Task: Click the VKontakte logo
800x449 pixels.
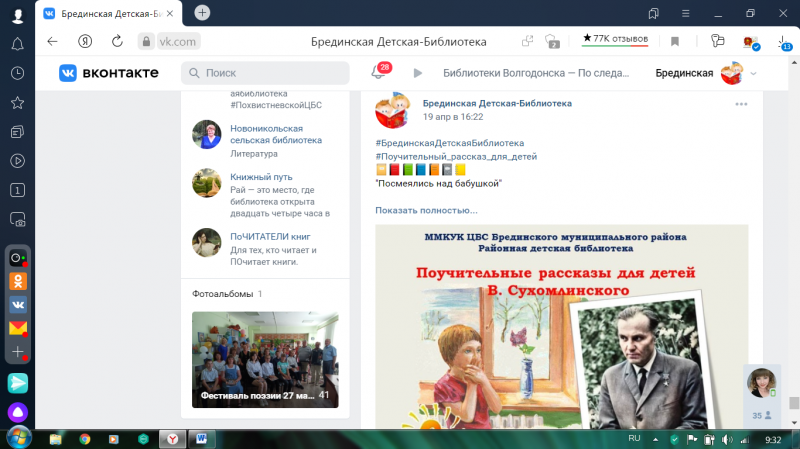Action: (x=109, y=73)
